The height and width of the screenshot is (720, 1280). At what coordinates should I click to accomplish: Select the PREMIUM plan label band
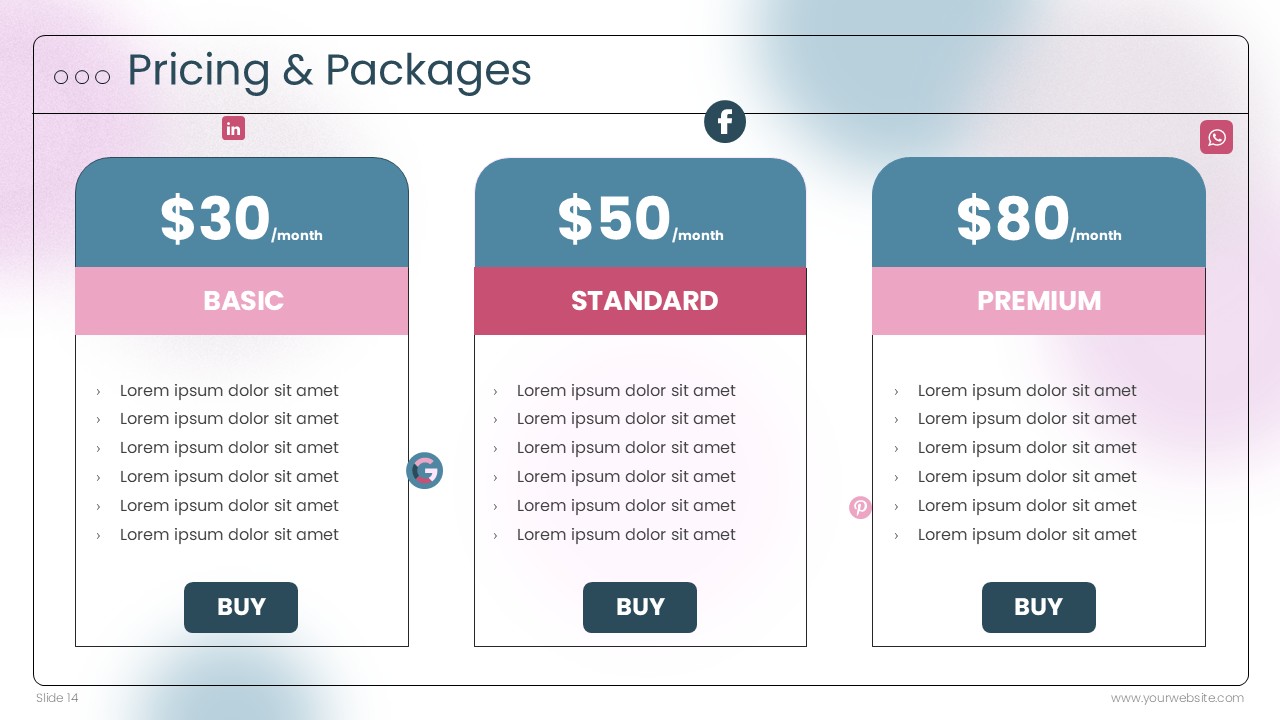pyautogui.click(x=1039, y=301)
